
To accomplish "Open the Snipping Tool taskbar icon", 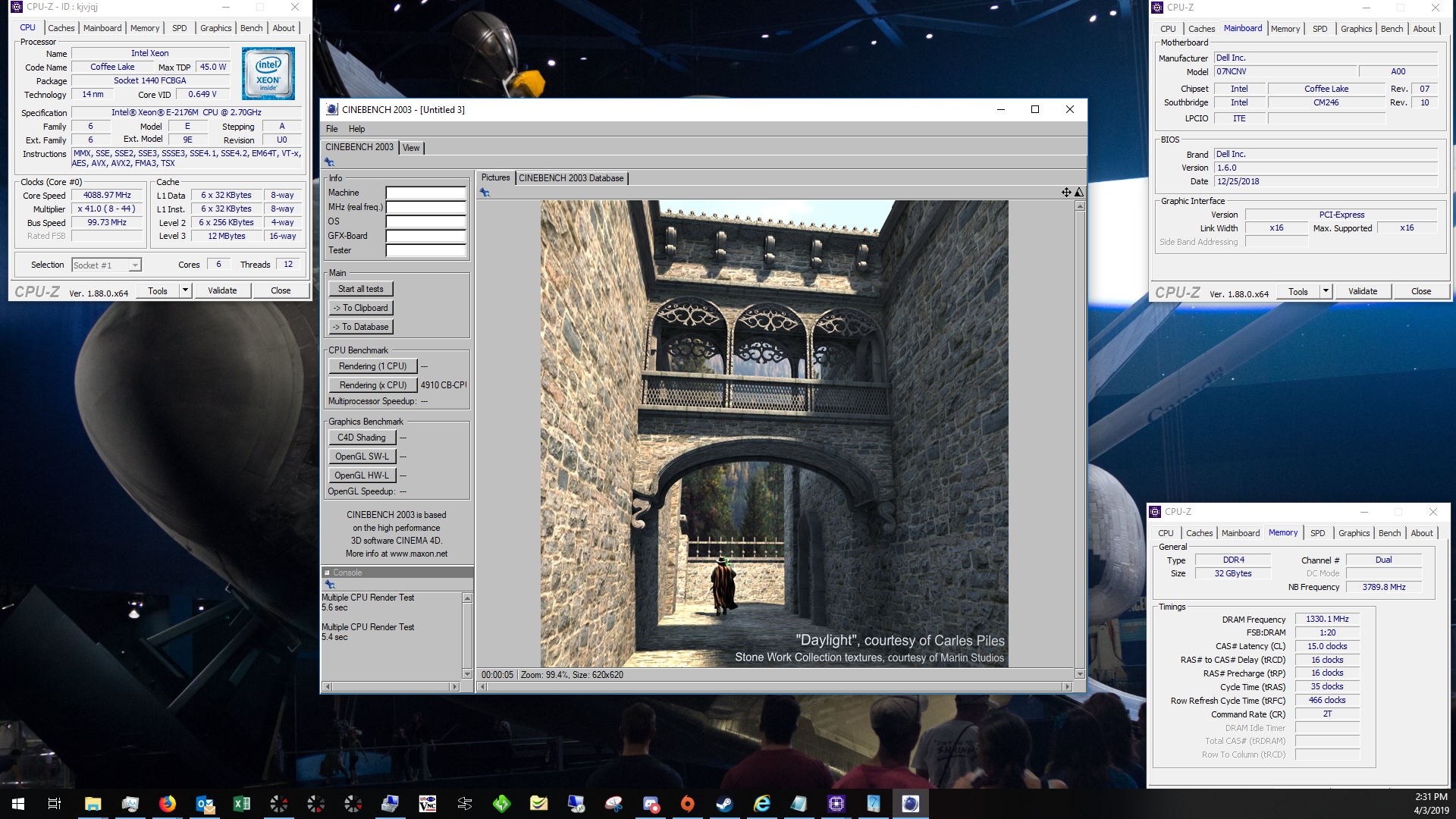I will (613, 804).
